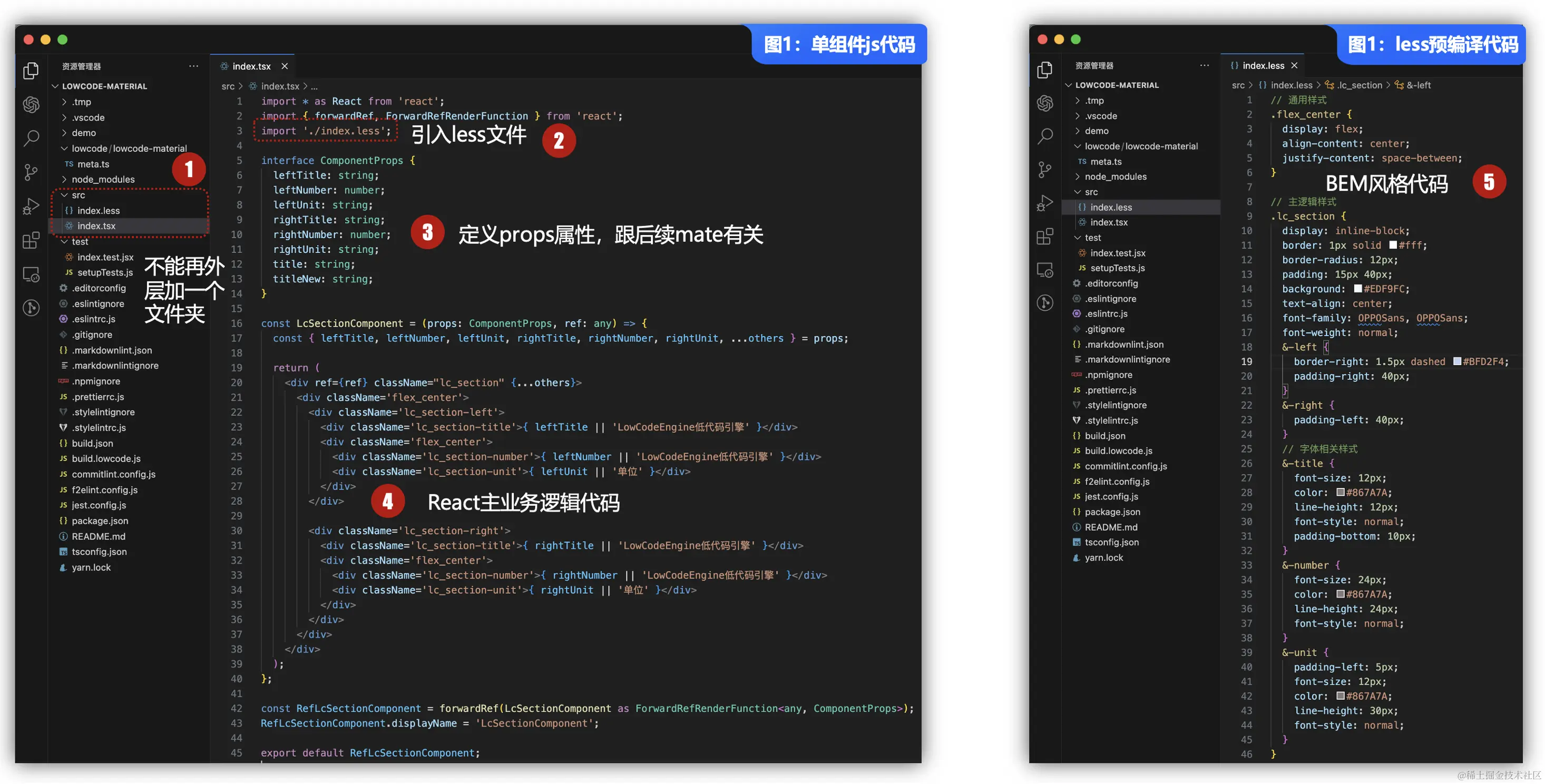This screenshot has width=1545, height=784.
Task: Open package.json in left explorer
Action: pos(100,520)
